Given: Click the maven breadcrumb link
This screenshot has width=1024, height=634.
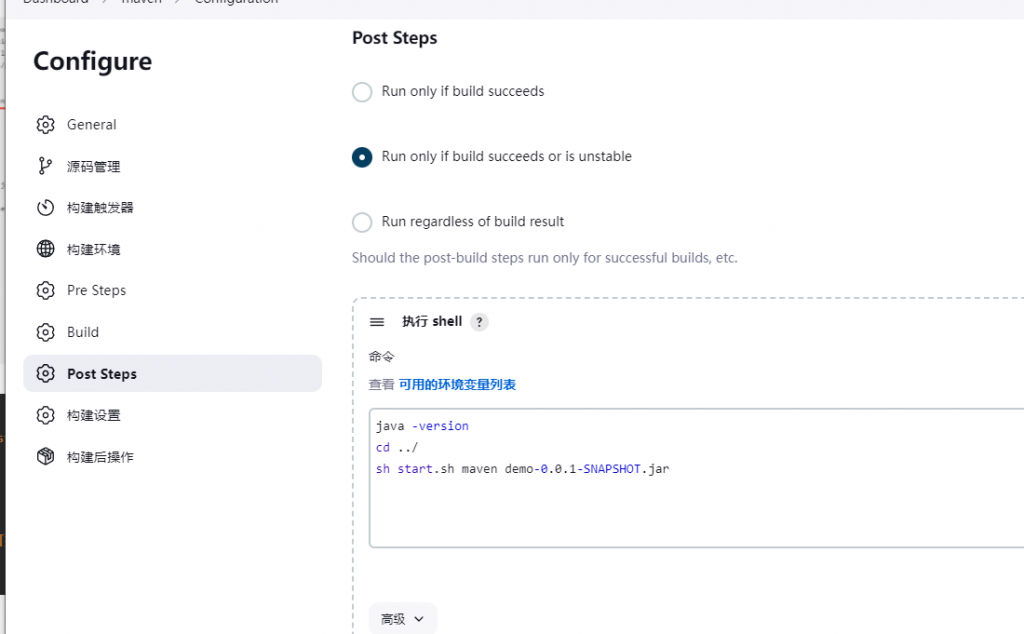Looking at the screenshot, I should click(x=141, y=2).
